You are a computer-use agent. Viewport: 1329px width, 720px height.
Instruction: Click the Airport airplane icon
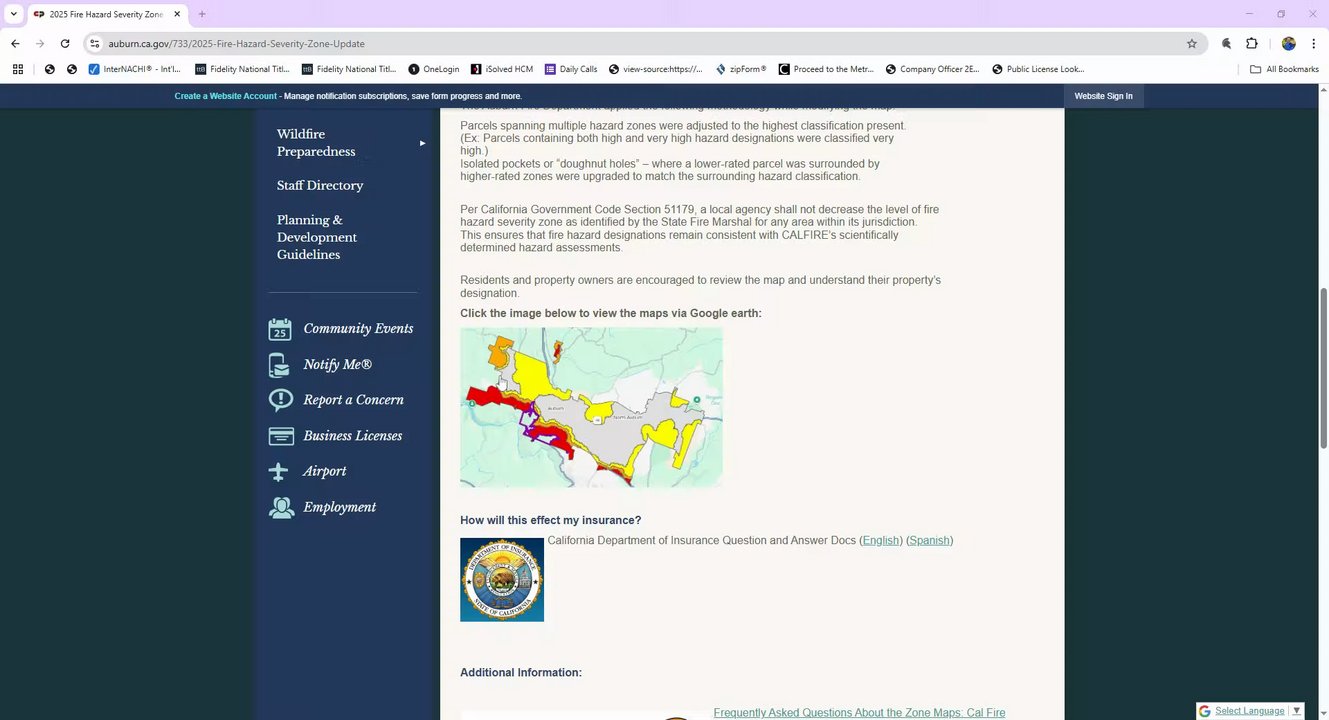point(280,472)
